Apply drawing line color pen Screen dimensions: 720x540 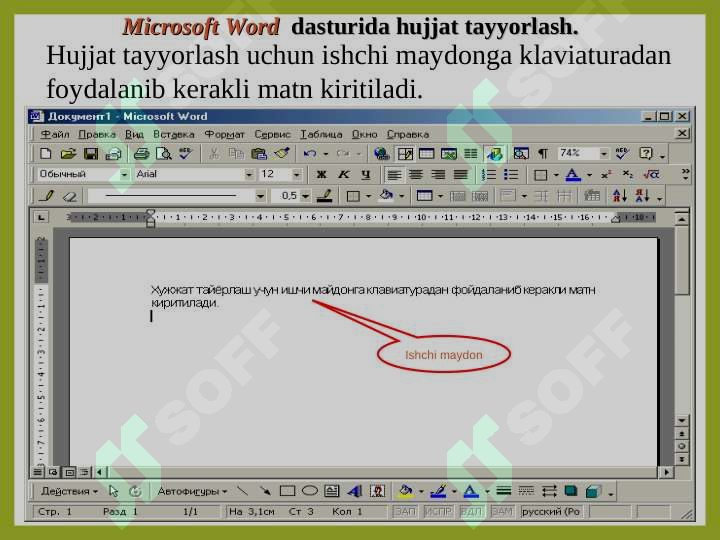point(438,491)
